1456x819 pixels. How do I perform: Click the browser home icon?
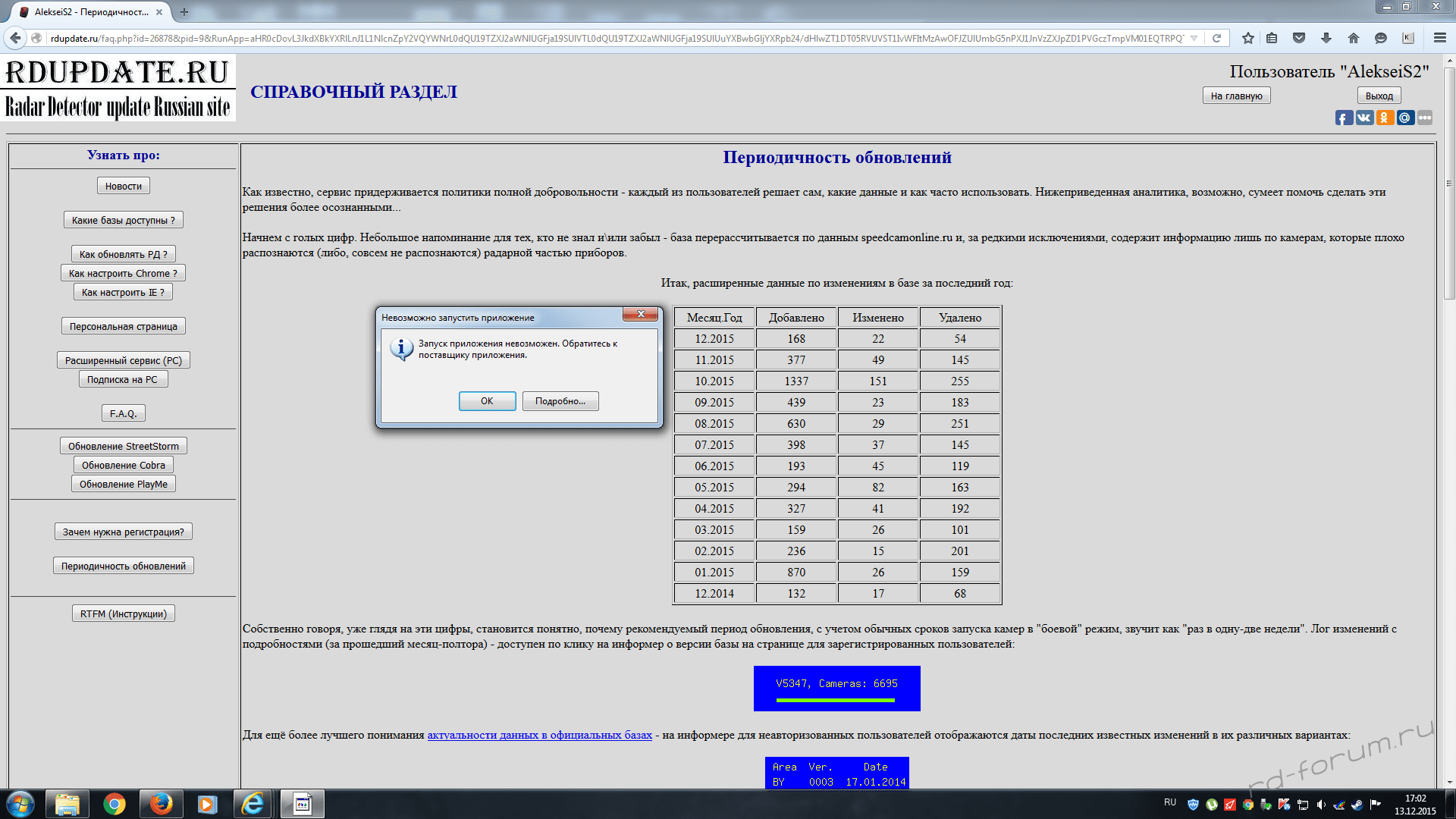(x=1354, y=38)
